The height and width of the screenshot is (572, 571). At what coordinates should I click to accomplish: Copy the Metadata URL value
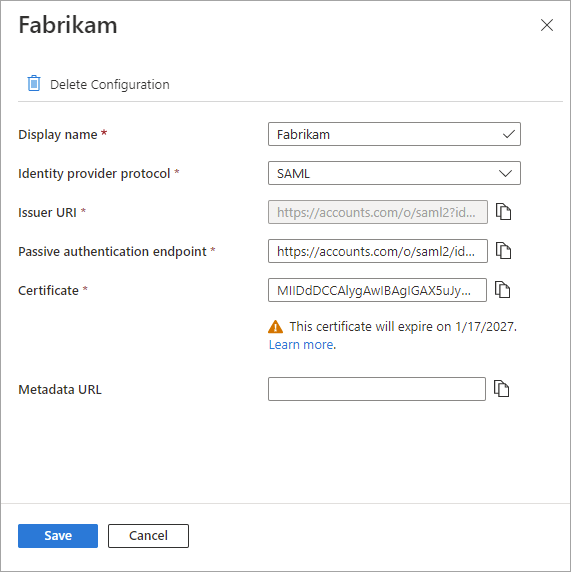501,389
